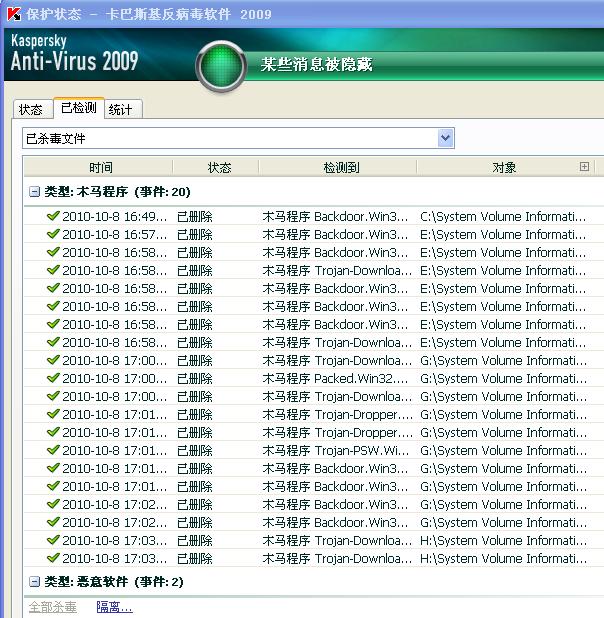Click the Kaspersky Anti-Virus 2009 header logo
Viewport: 604px width, 618px height.
click(75, 53)
